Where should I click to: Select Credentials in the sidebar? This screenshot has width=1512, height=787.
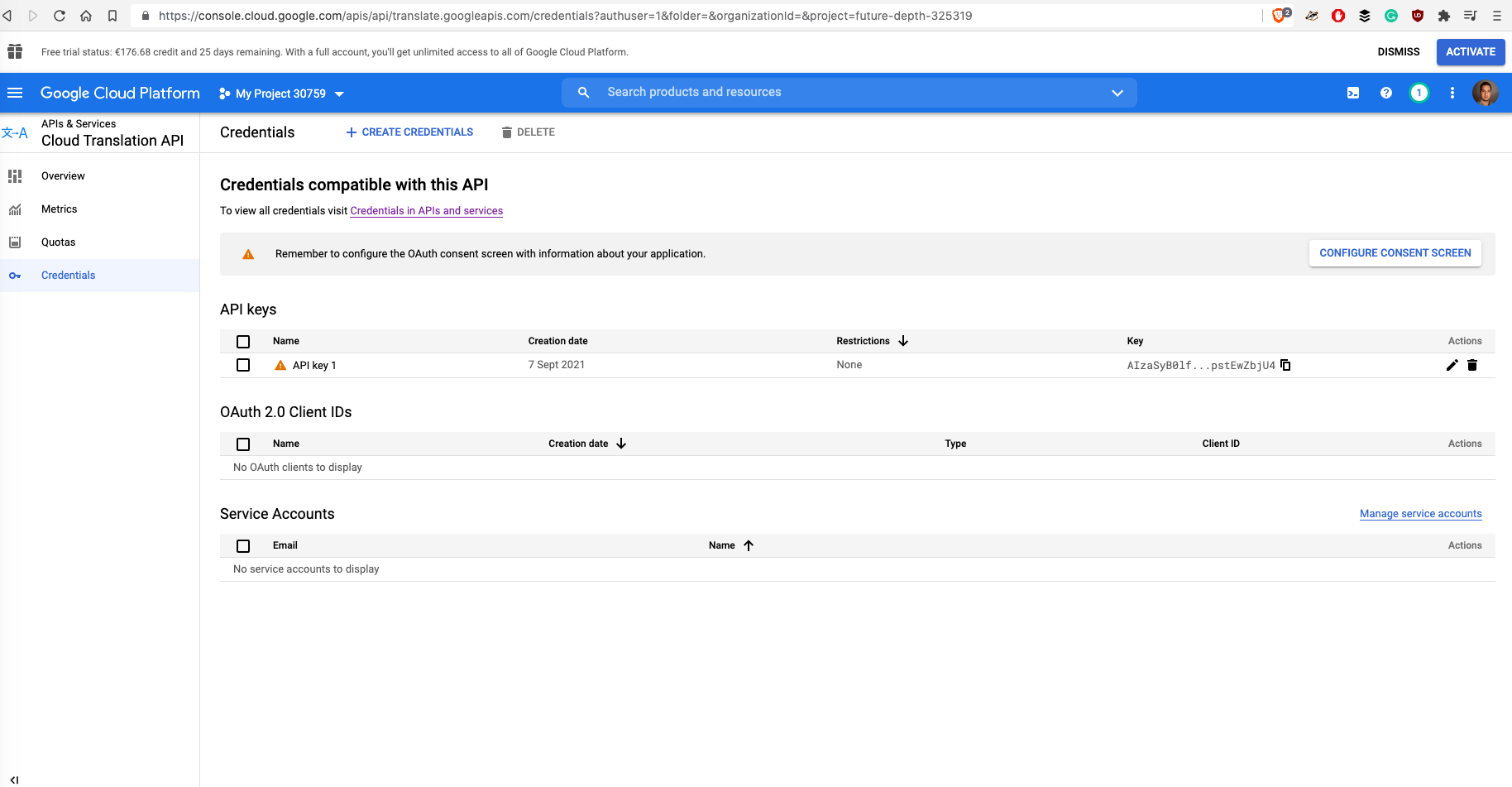(99, 276)
